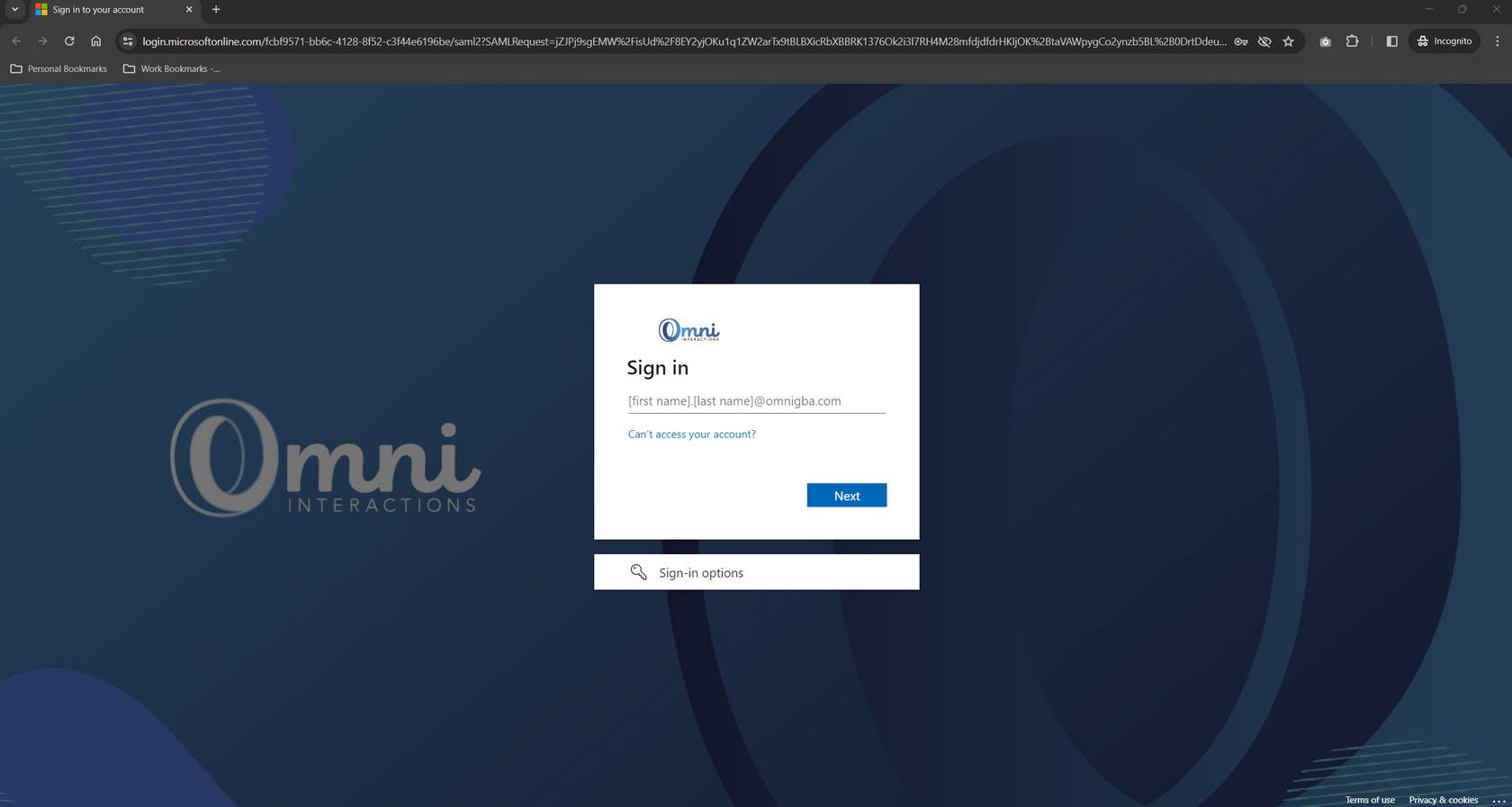Focus the omnigba.com email input field
The image size is (1512, 807).
(x=756, y=401)
